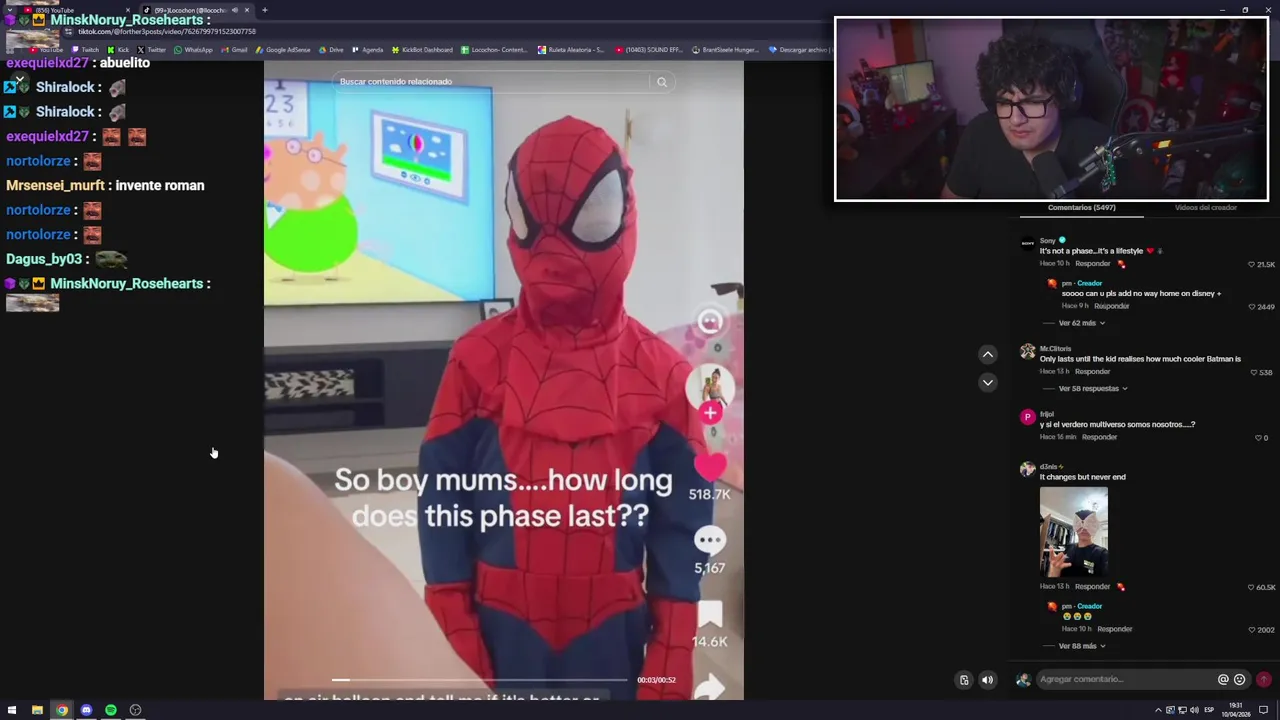Click the ESP language indicator in the tray
This screenshot has width=1280, height=720.
click(x=1209, y=710)
